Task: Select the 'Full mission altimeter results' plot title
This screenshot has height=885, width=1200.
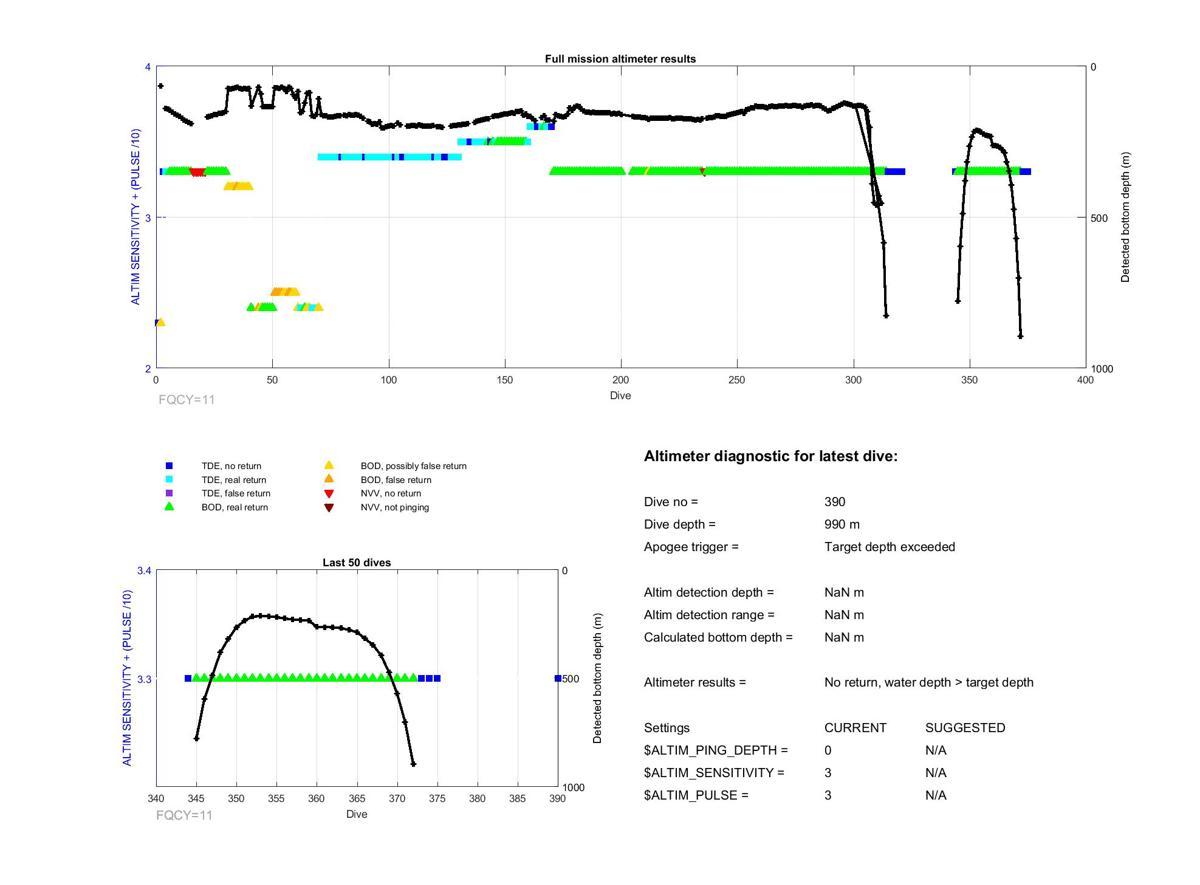Action: point(620,59)
